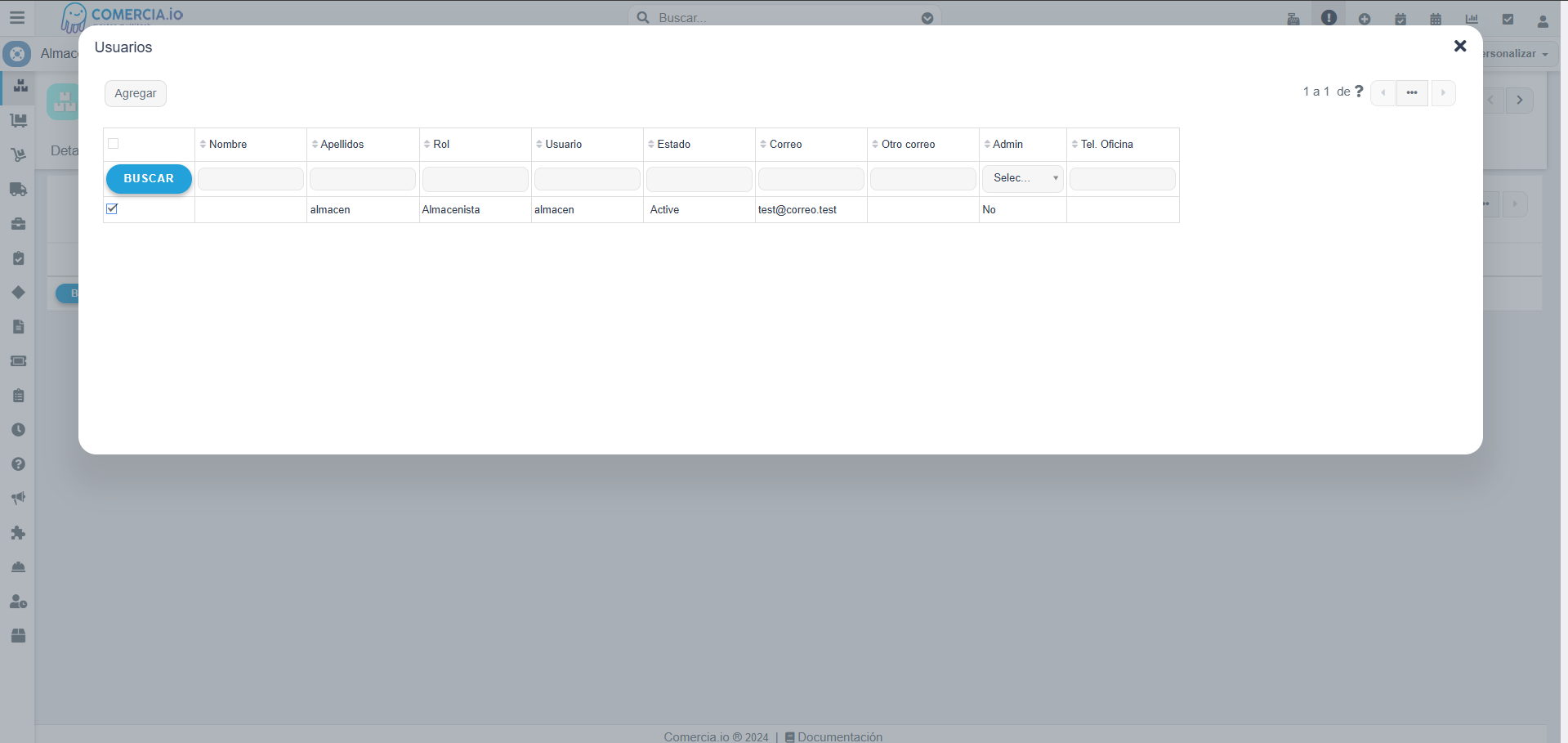1568x743 pixels.
Task: Open the cash register icon in top bar
Action: coord(1293,19)
